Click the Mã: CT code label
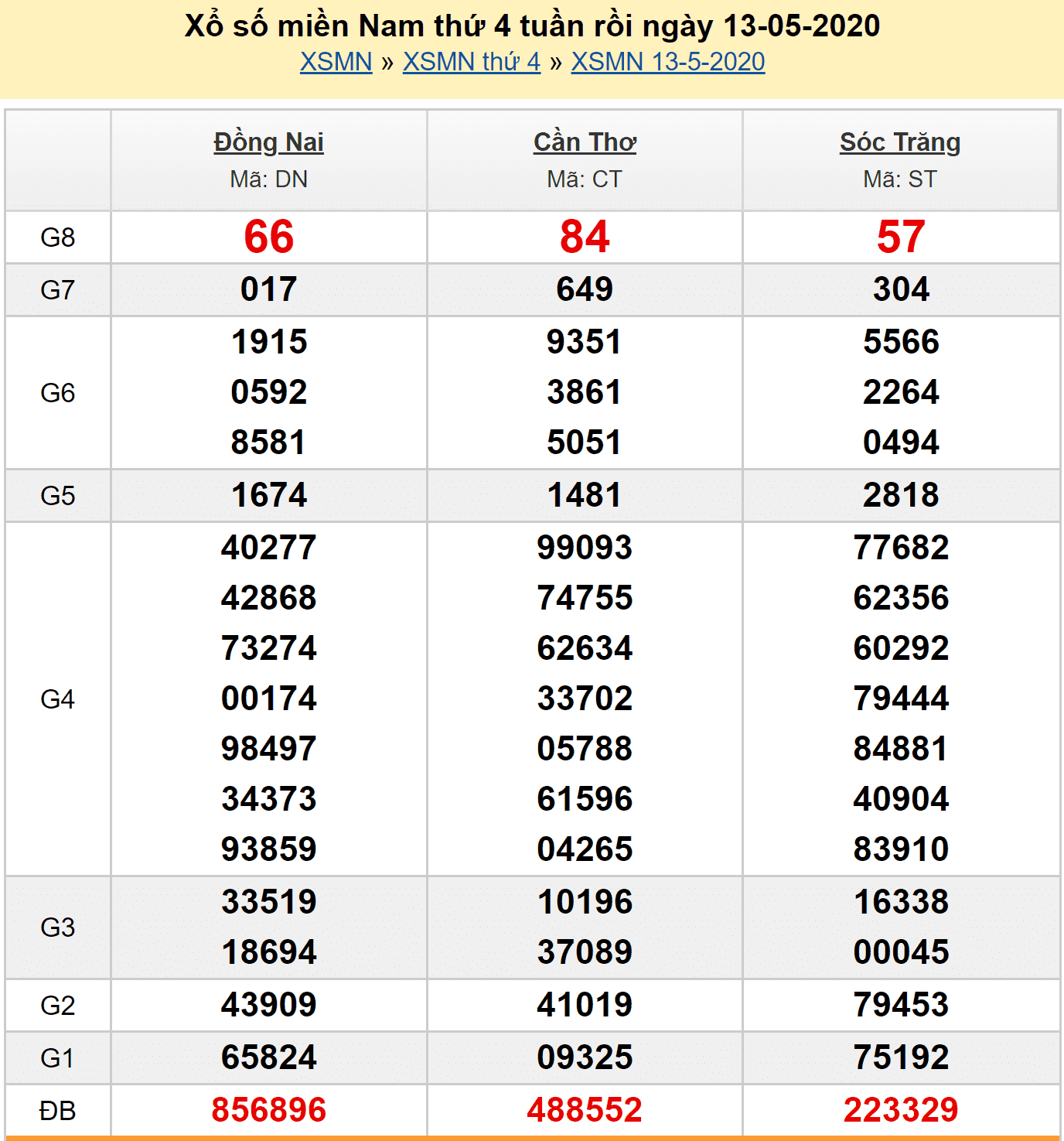 click(585, 179)
